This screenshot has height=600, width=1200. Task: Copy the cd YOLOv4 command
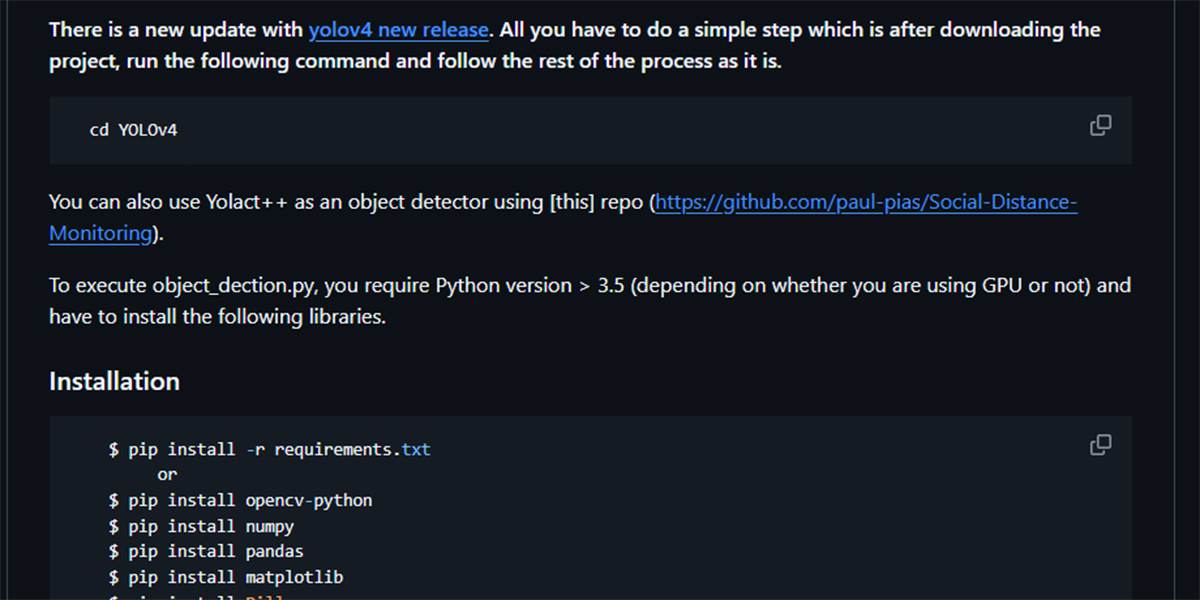[1100, 126]
